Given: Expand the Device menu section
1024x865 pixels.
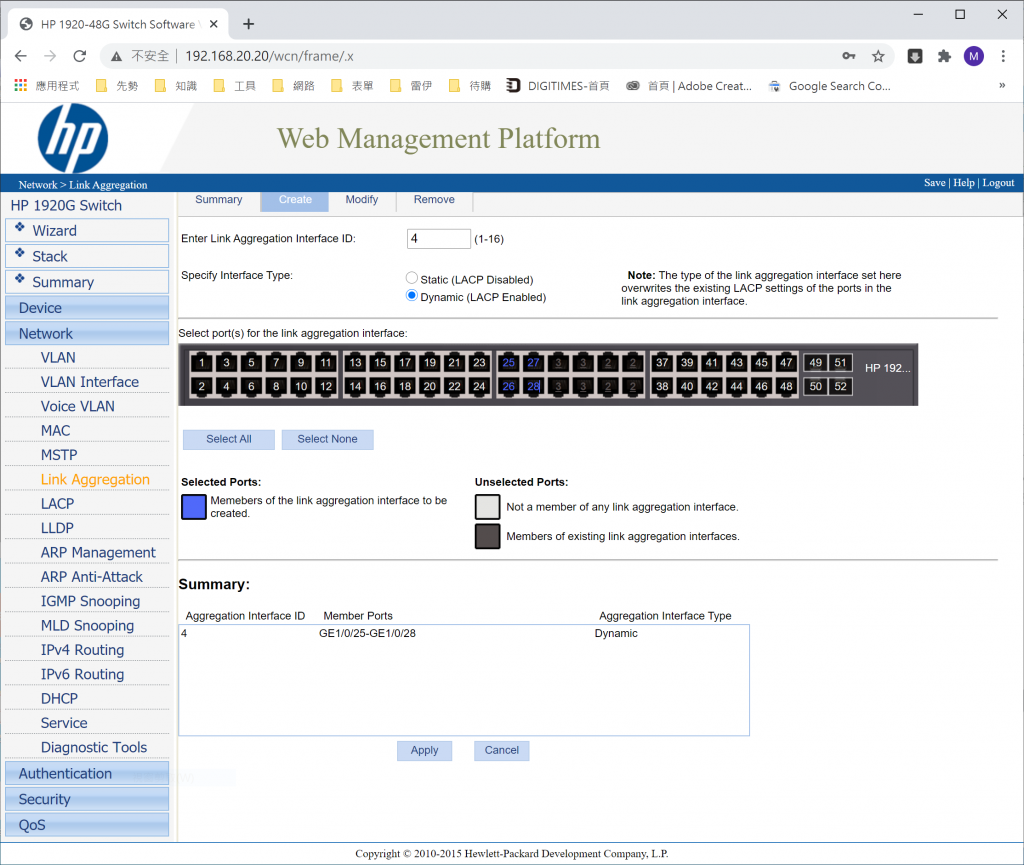Looking at the screenshot, I should tap(87, 307).
